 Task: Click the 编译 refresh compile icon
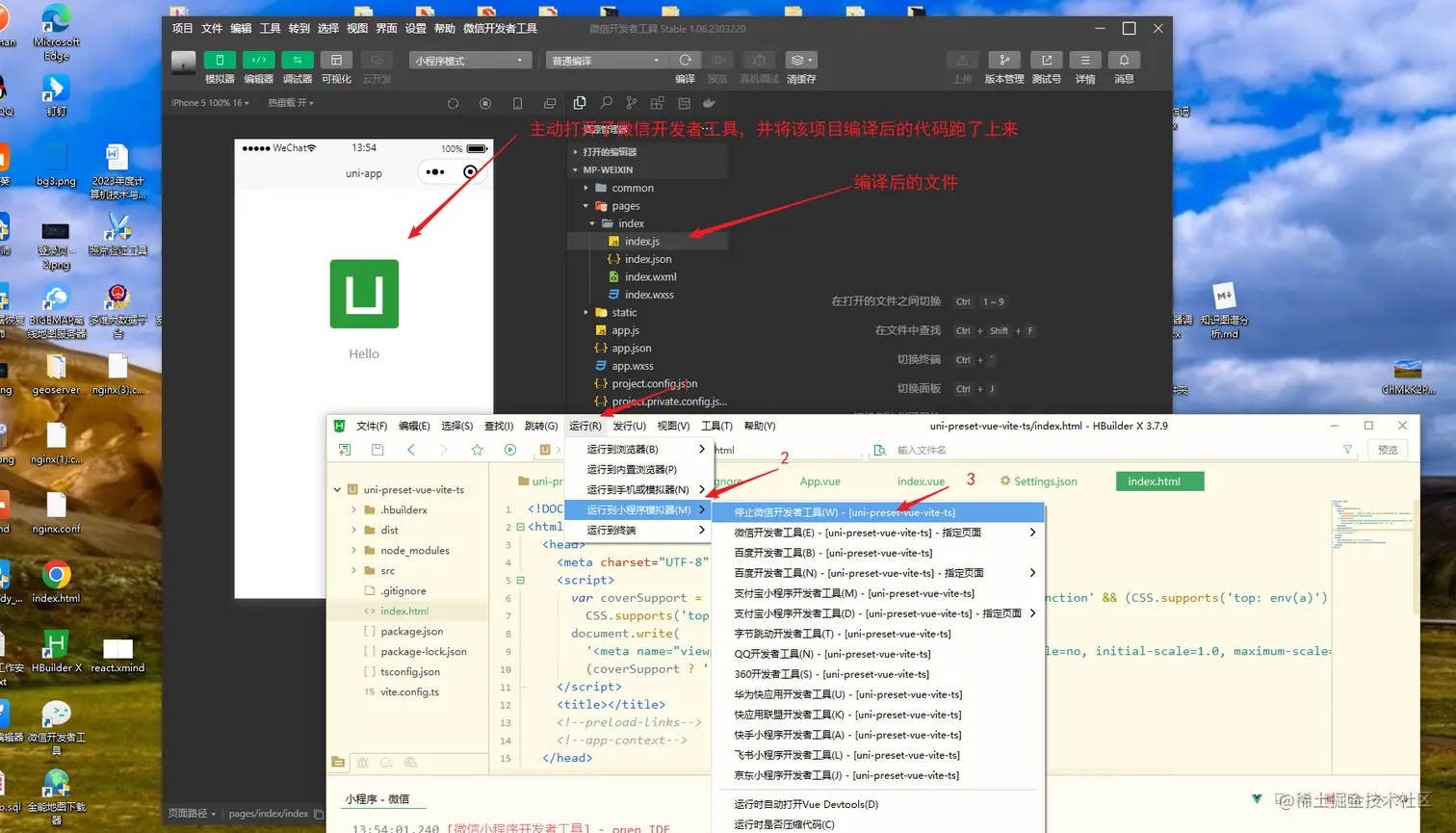[685, 60]
